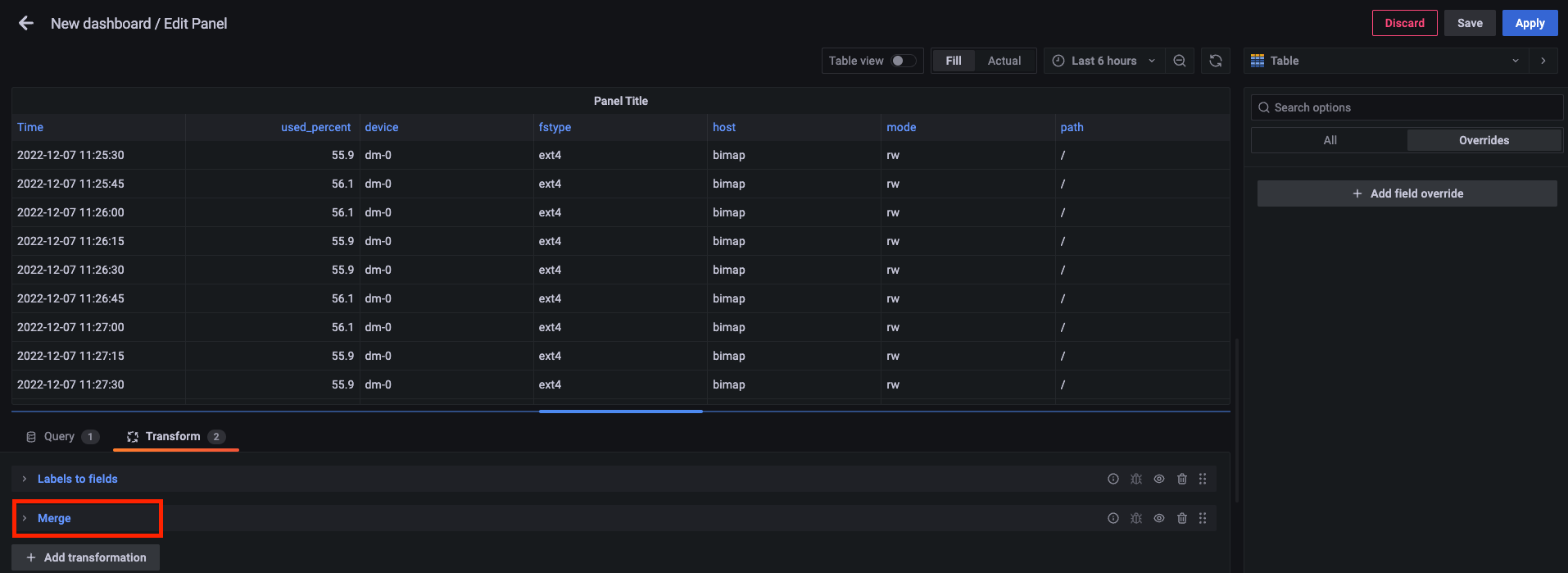Image resolution: width=1568 pixels, height=573 pixels.
Task: Add a field override
Action: point(1407,193)
